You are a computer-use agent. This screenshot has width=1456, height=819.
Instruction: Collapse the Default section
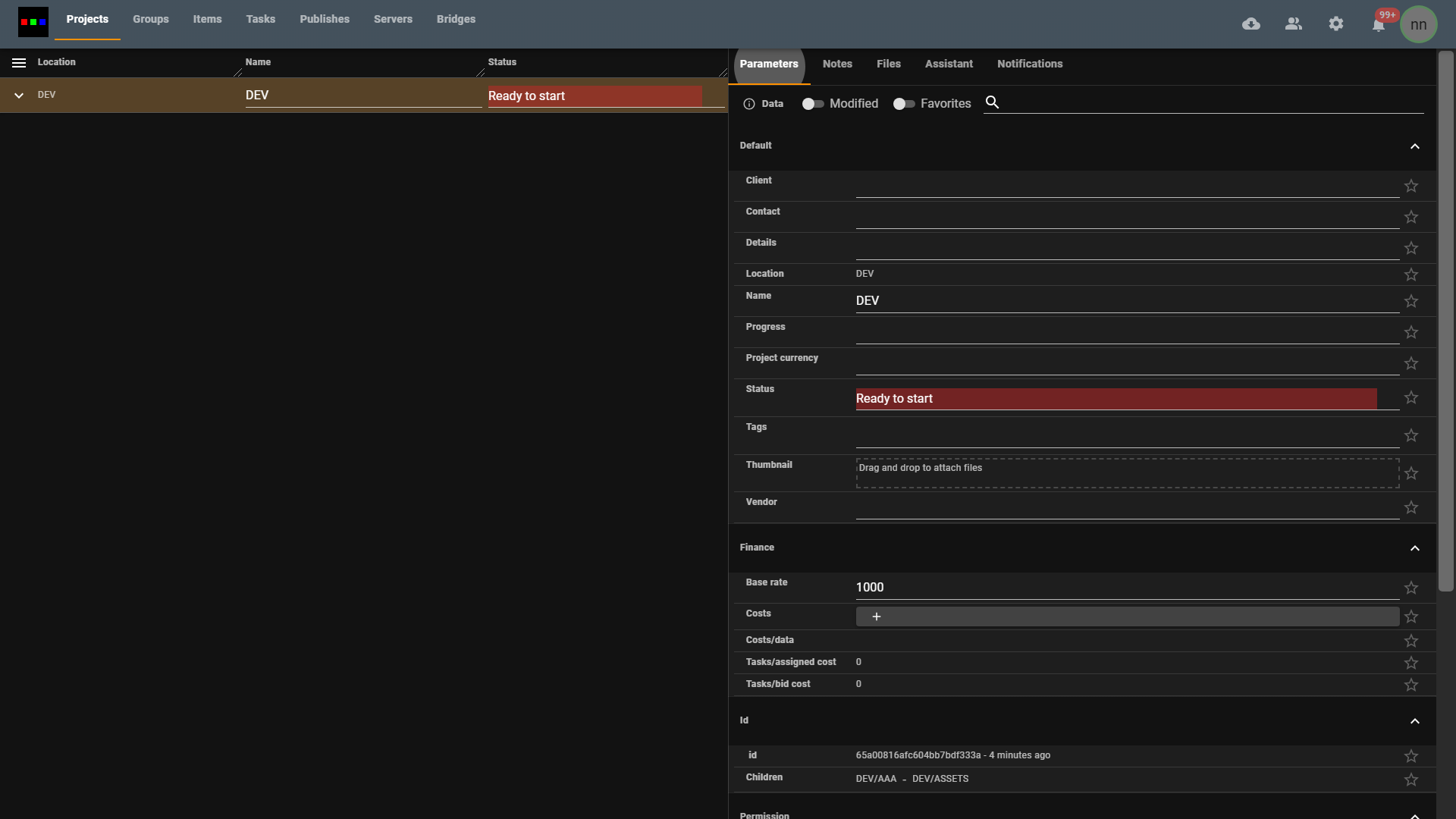(1414, 146)
